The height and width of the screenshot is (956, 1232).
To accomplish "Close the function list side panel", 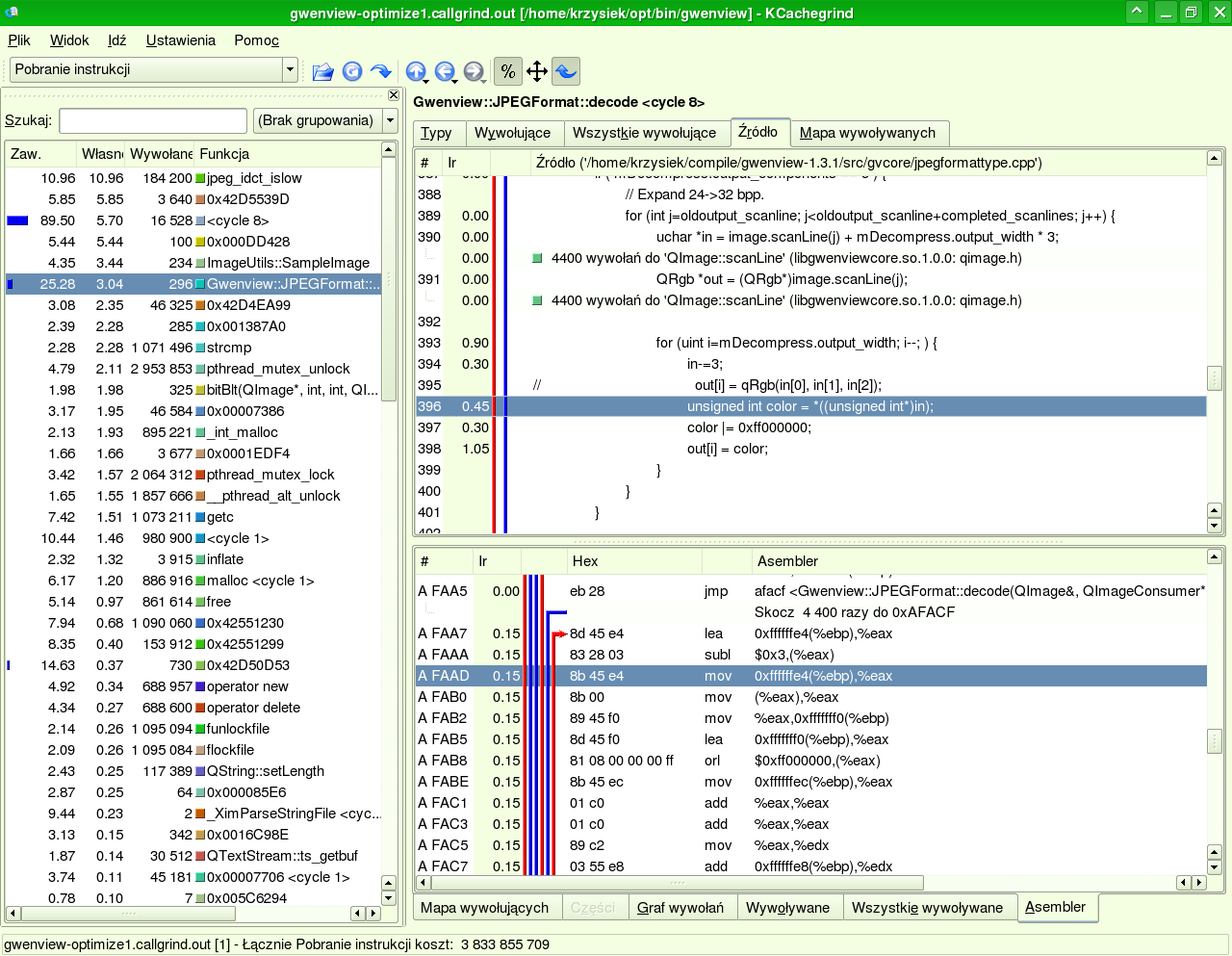I will point(394,95).
